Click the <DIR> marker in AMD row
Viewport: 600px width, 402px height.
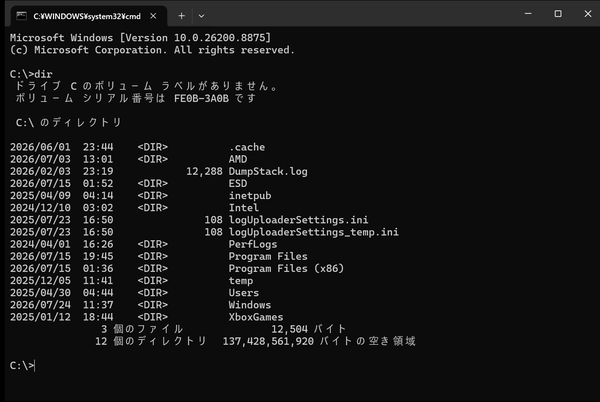[153, 159]
